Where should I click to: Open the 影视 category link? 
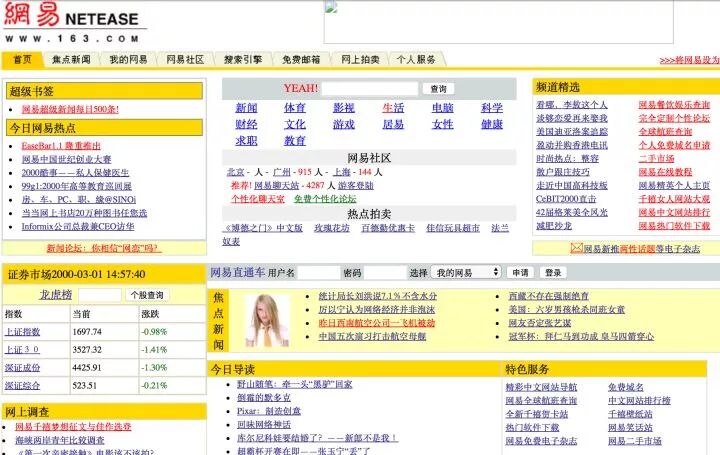344,108
